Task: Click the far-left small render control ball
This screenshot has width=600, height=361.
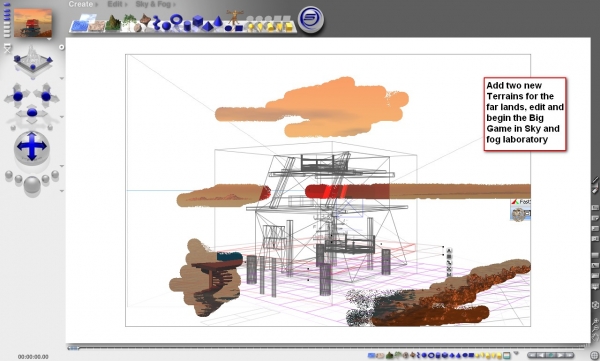Action: 9,175
